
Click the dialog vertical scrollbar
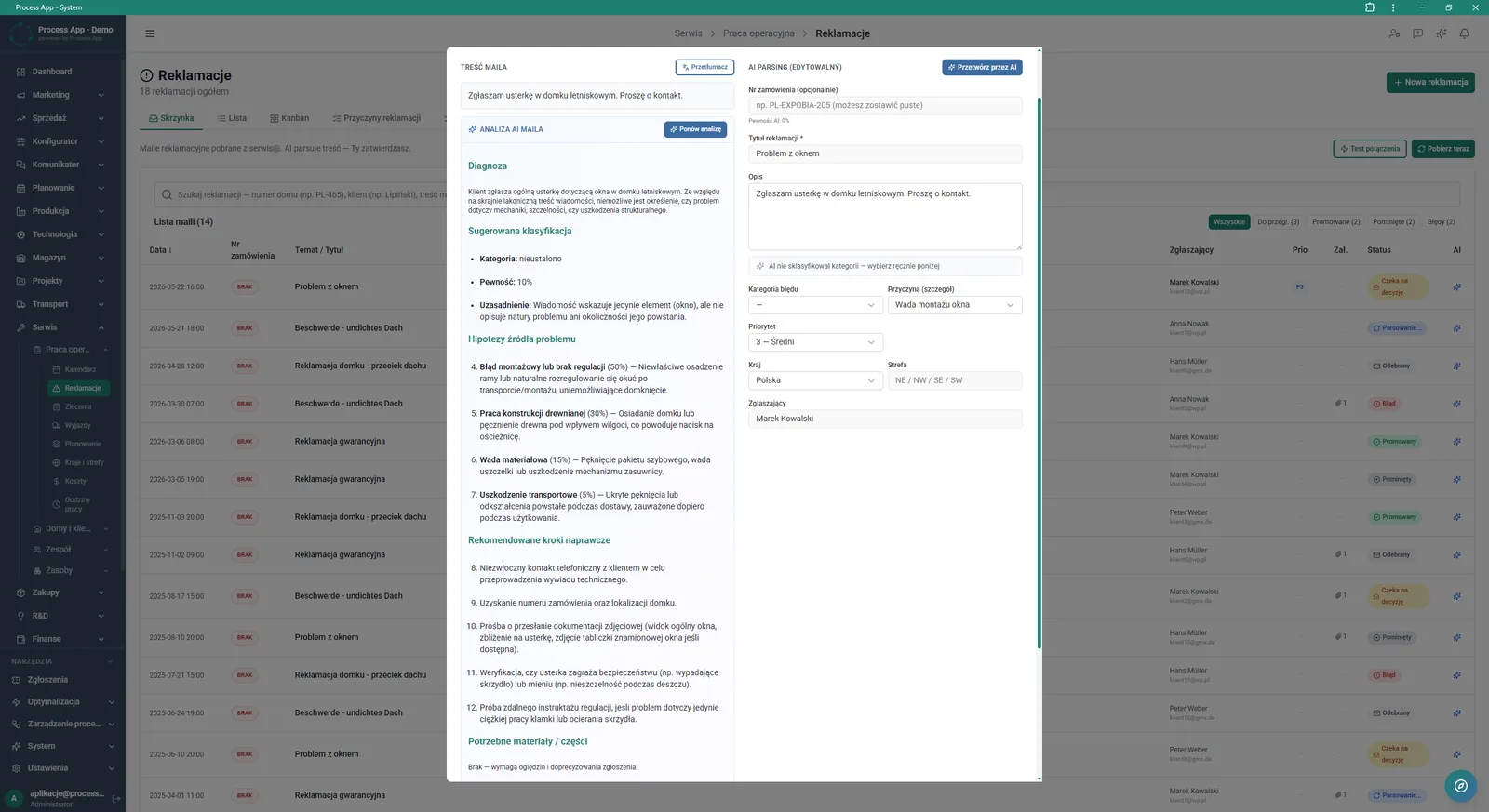1039,372
